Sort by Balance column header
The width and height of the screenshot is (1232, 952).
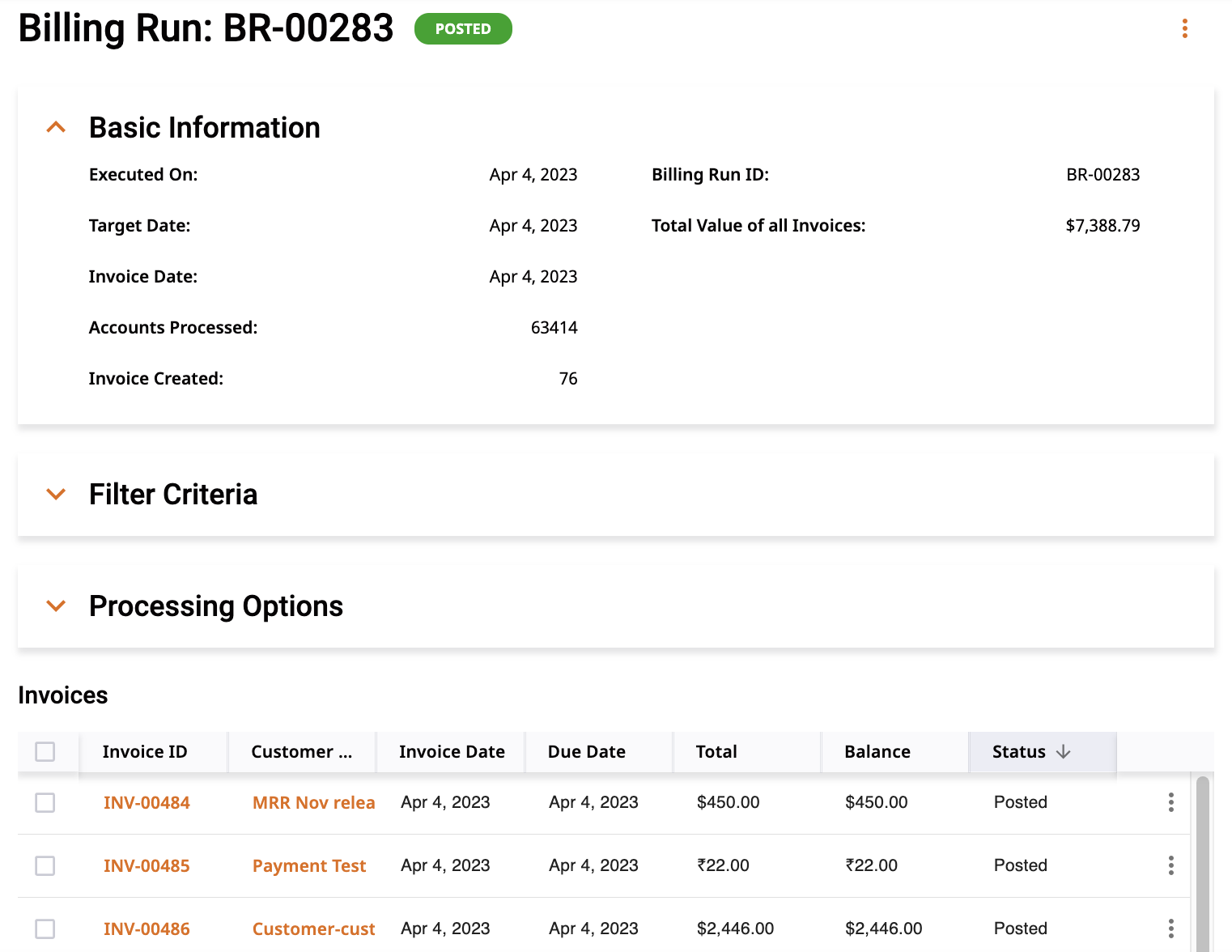[x=895, y=752]
